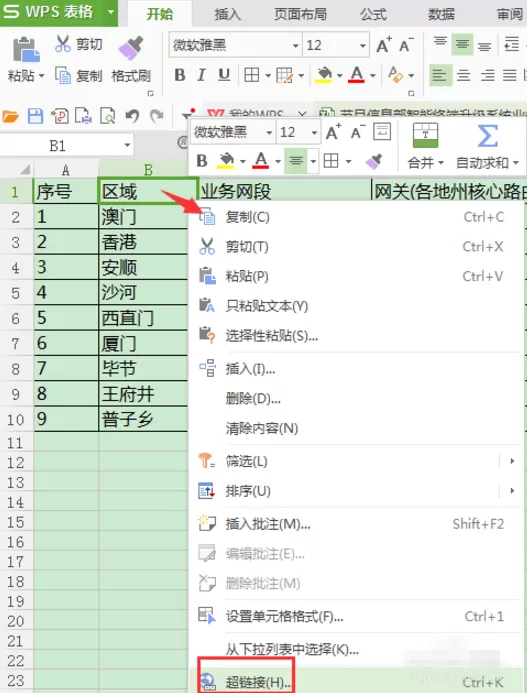Image resolution: width=527 pixels, height=693 pixels.
Task: Choose 从下拉列表中选择(K)... entry
Action: click(x=356, y=649)
